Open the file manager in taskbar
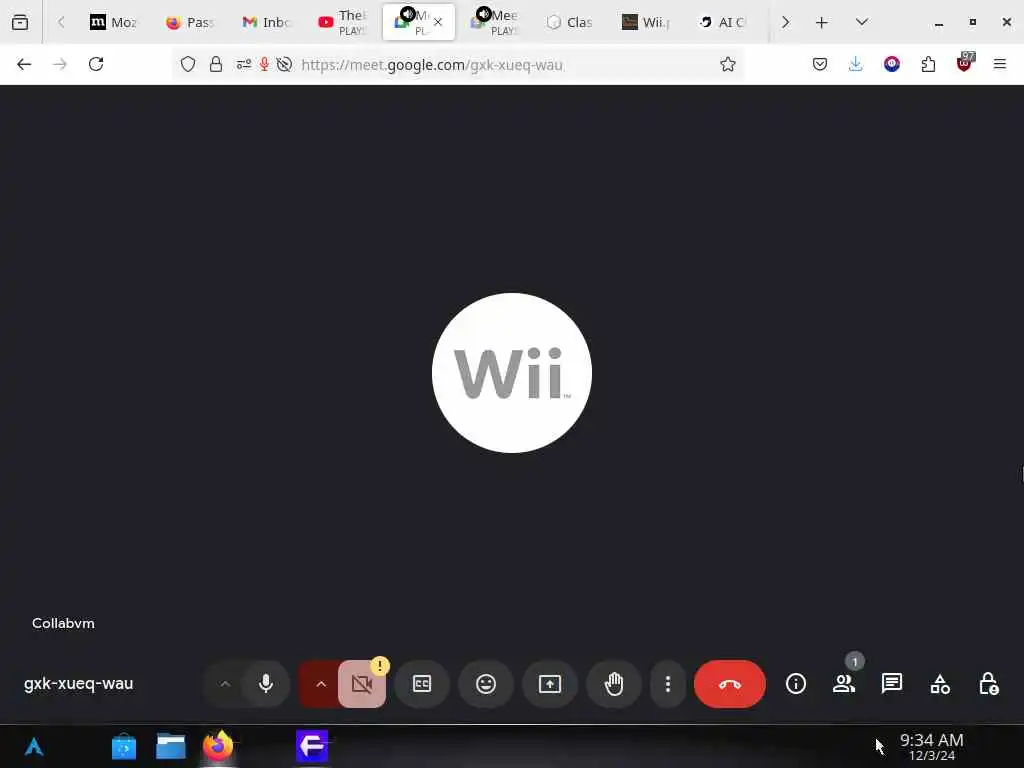1024x768 pixels. pyautogui.click(x=170, y=746)
